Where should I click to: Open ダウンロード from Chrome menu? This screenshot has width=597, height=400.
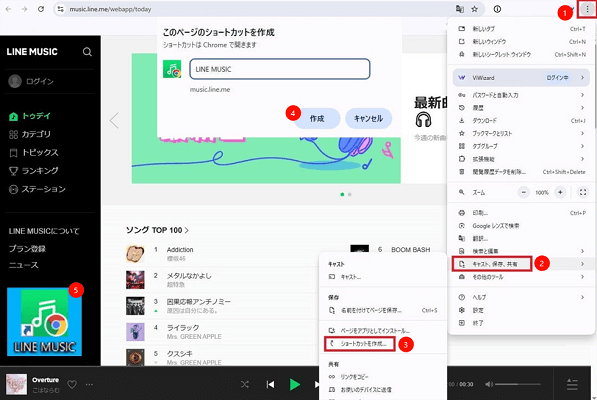(521, 121)
